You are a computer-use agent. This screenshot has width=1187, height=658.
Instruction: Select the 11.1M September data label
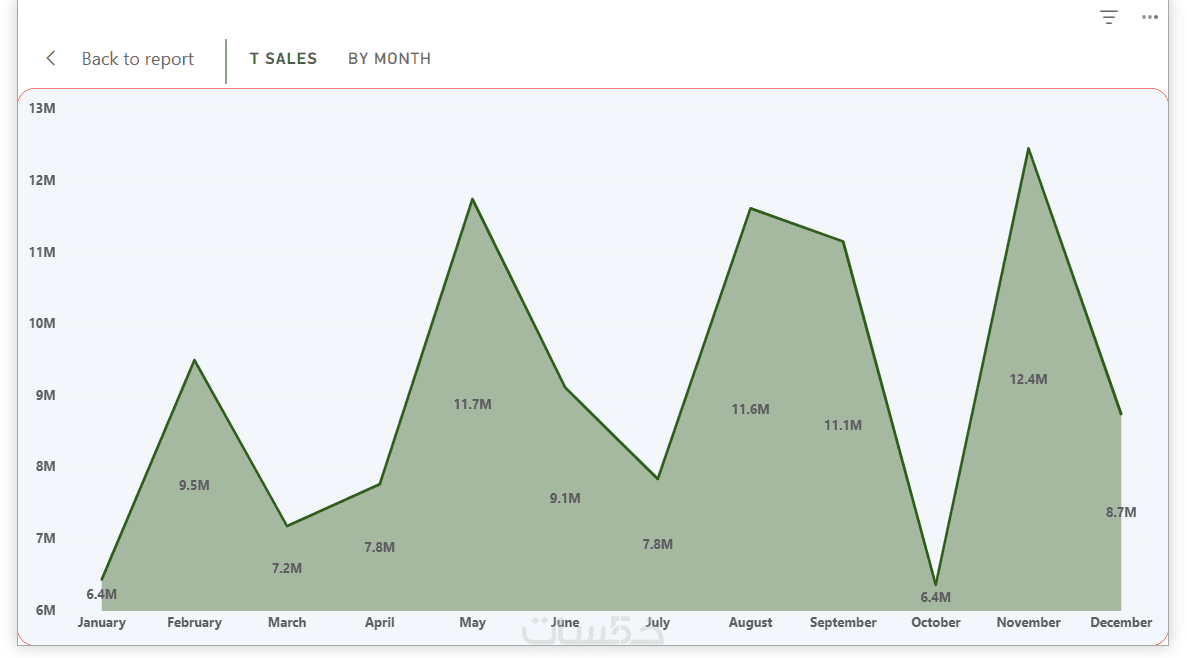point(843,426)
